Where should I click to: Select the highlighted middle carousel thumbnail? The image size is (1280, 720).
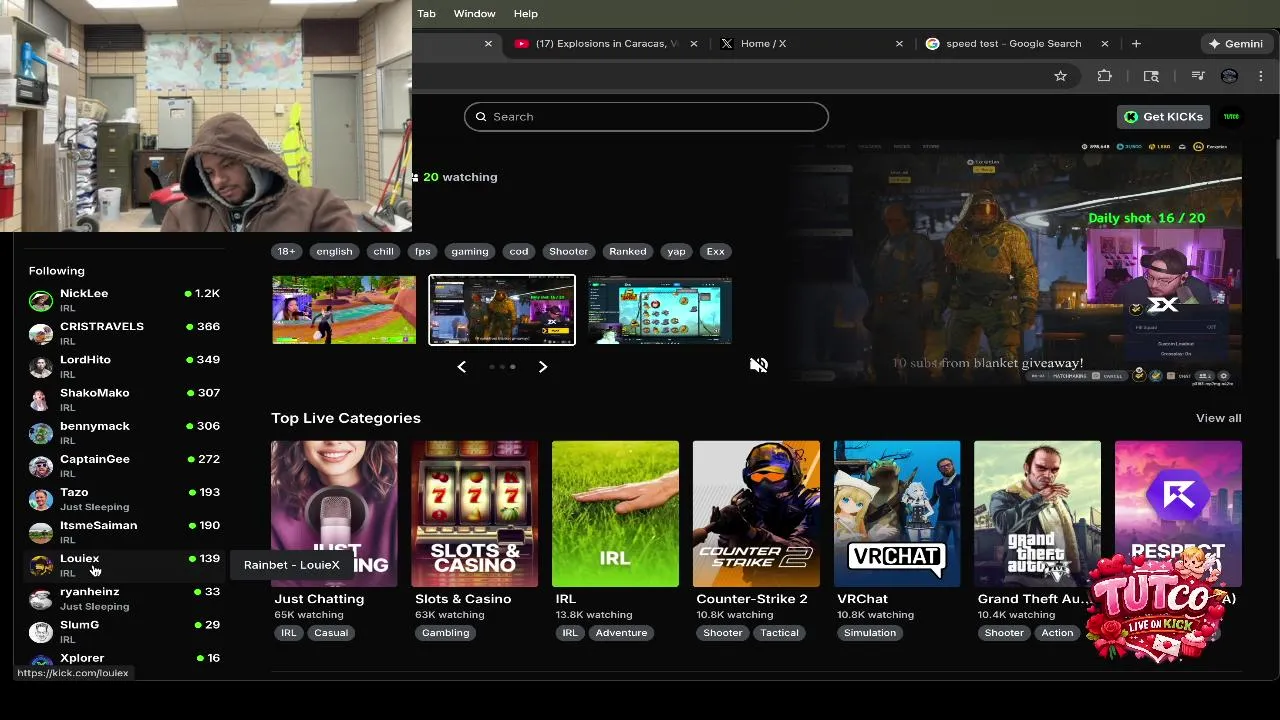[x=502, y=310]
